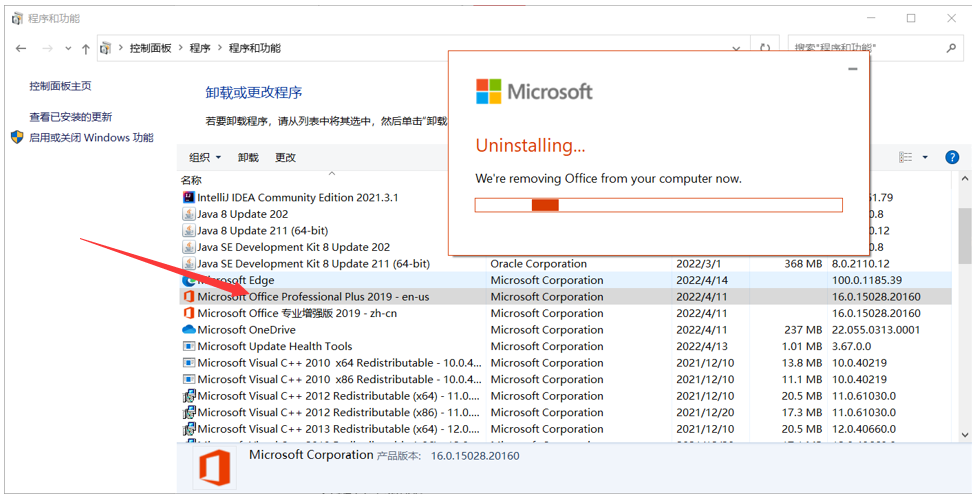The height and width of the screenshot is (495, 972).
Task: Click the 368 MB size cell
Action: coord(803,264)
